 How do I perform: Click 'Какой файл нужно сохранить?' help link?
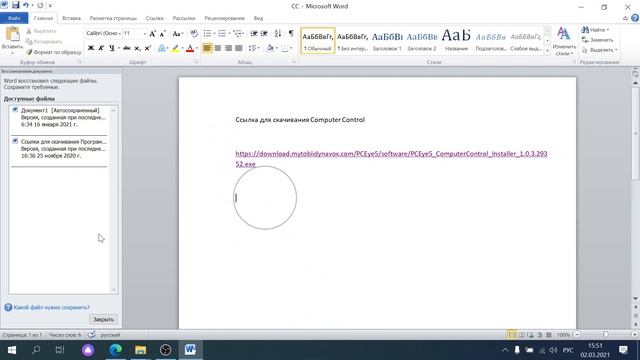tap(51, 307)
